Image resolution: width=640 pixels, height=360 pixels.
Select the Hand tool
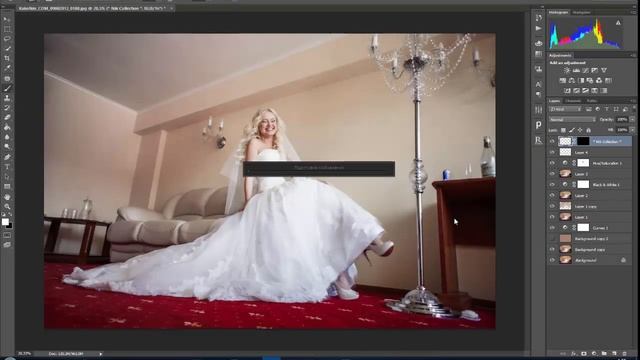pos(7,197)
